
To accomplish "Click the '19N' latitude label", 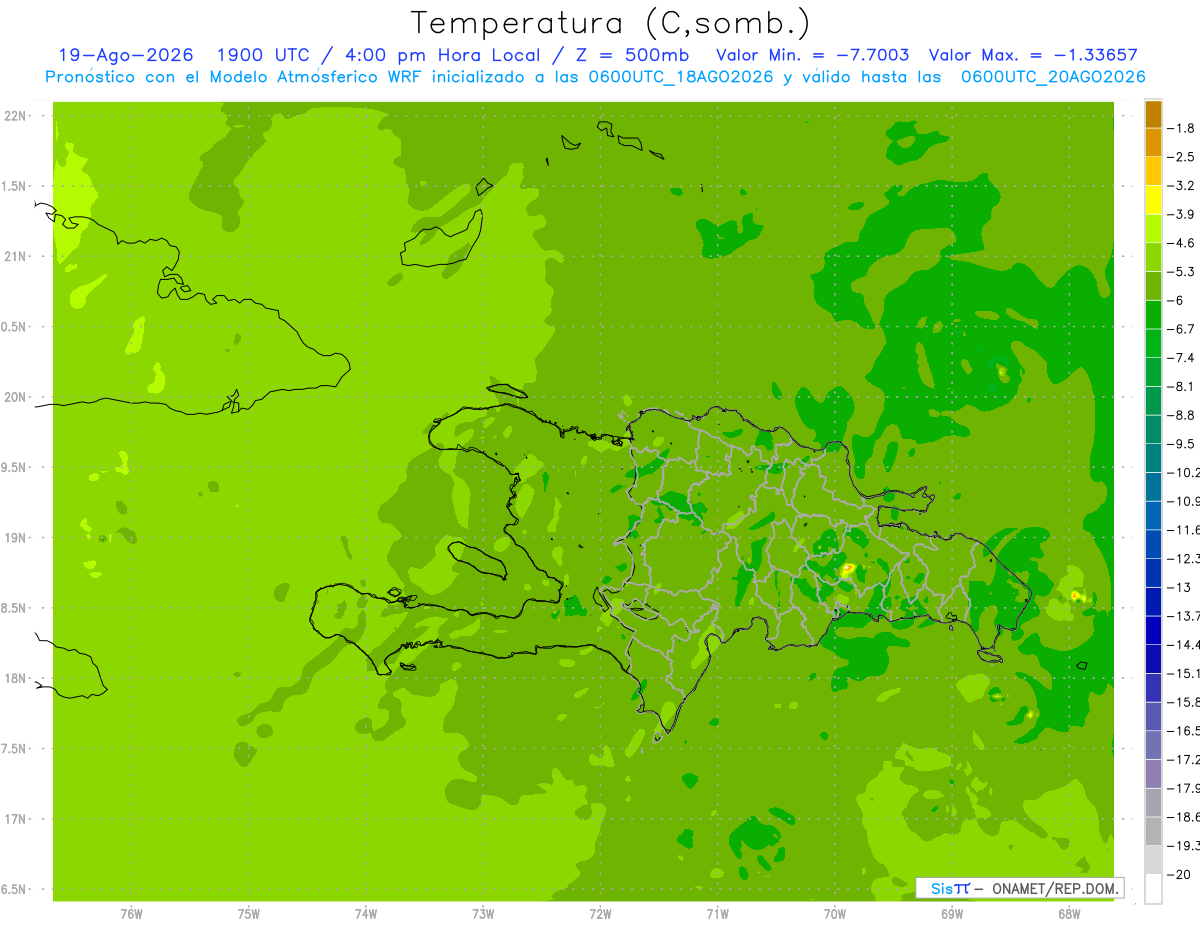I will coord(16,538).
